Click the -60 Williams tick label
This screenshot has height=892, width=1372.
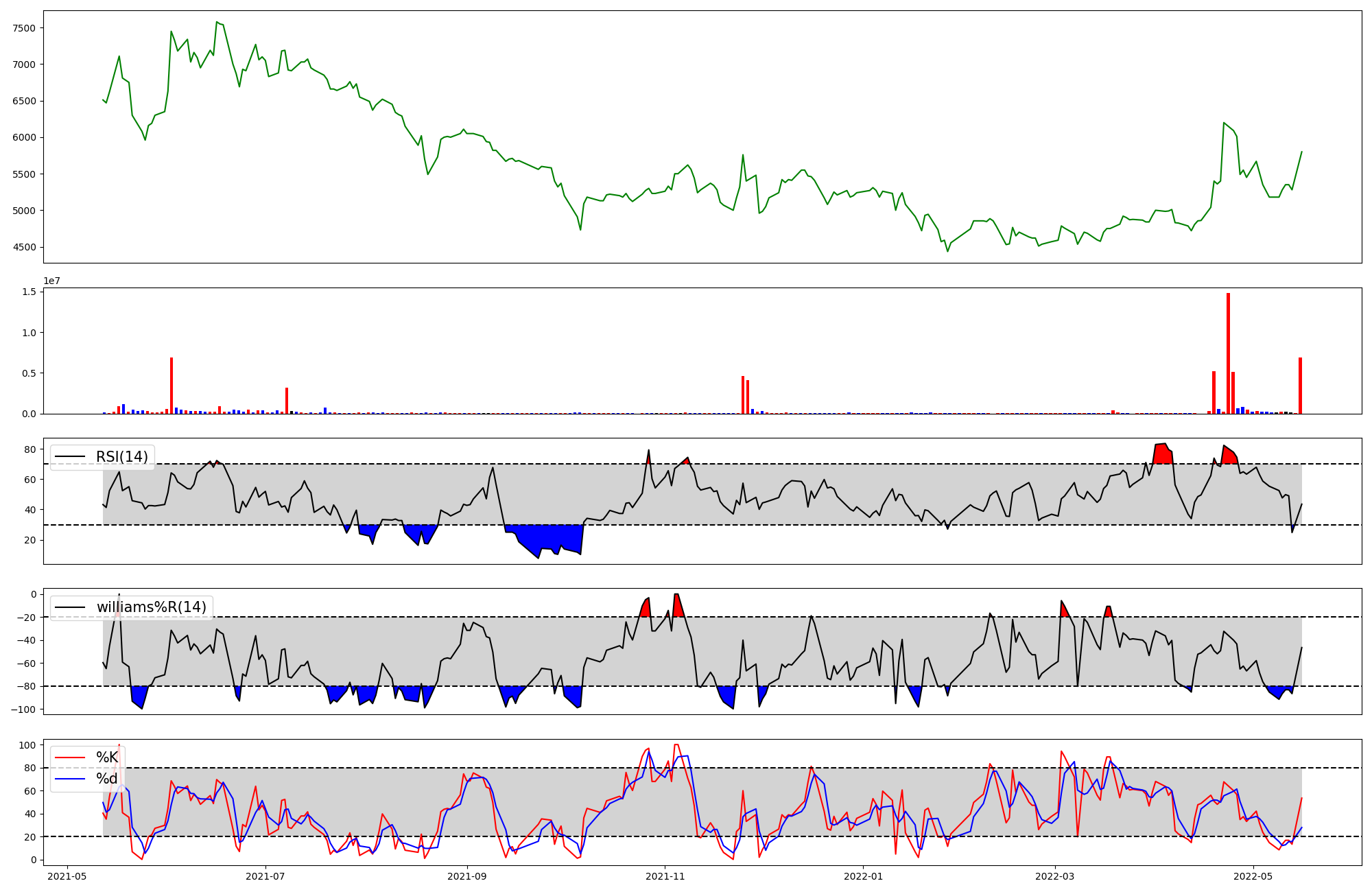pos(27,664)
